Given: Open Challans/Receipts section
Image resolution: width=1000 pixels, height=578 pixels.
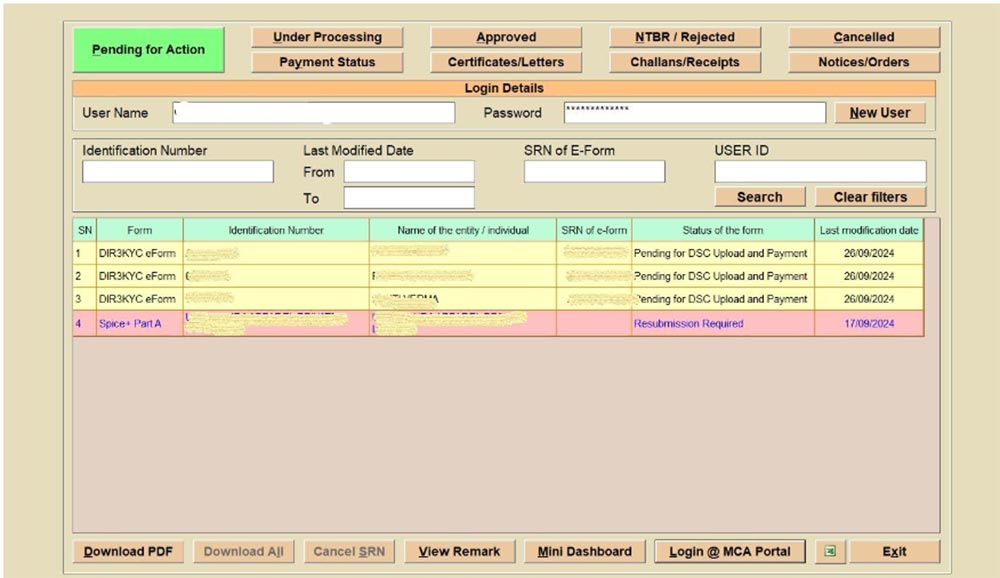Looking at the screenshot, I should click(x=685, y=62).
